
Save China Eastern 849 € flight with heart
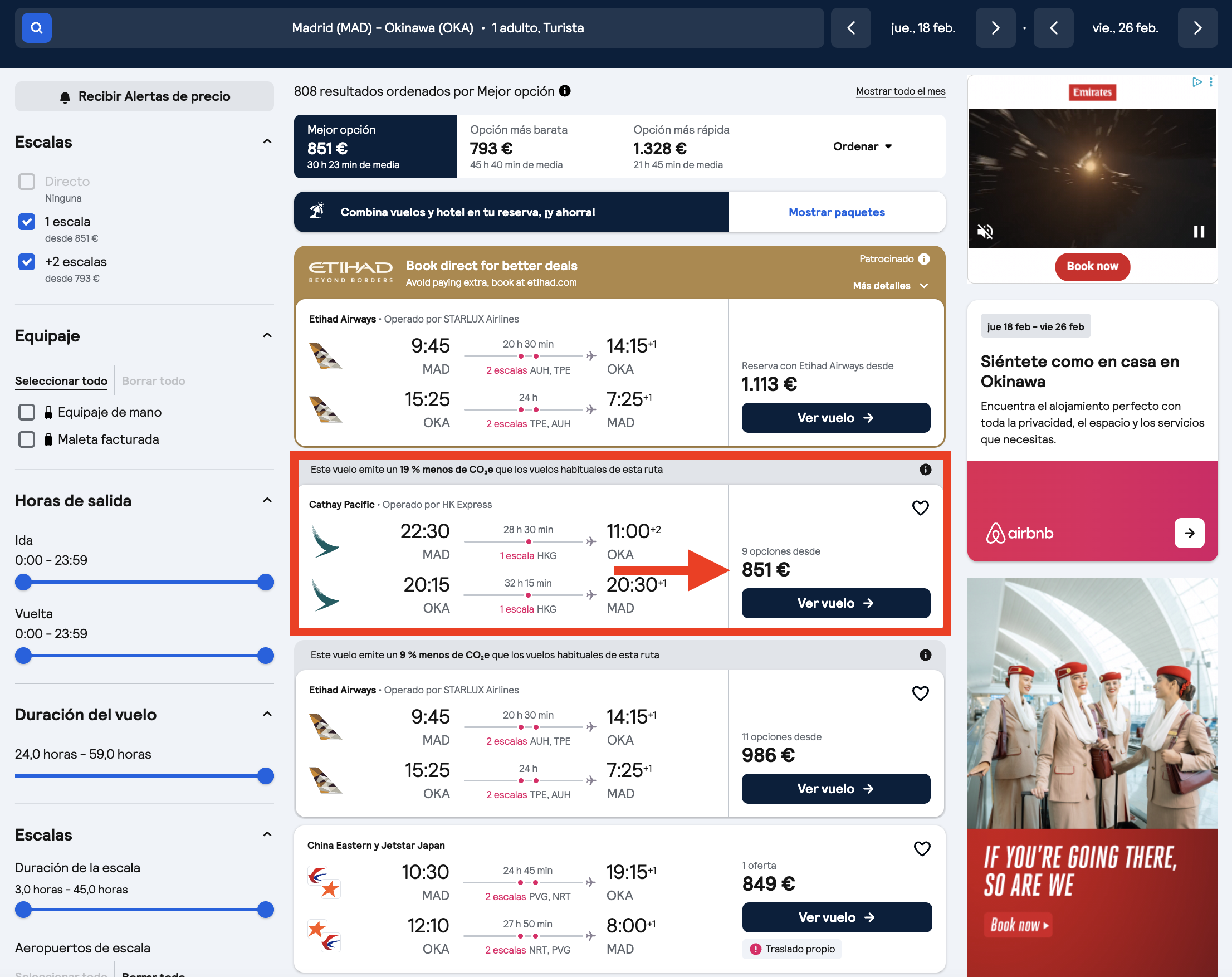922,848
